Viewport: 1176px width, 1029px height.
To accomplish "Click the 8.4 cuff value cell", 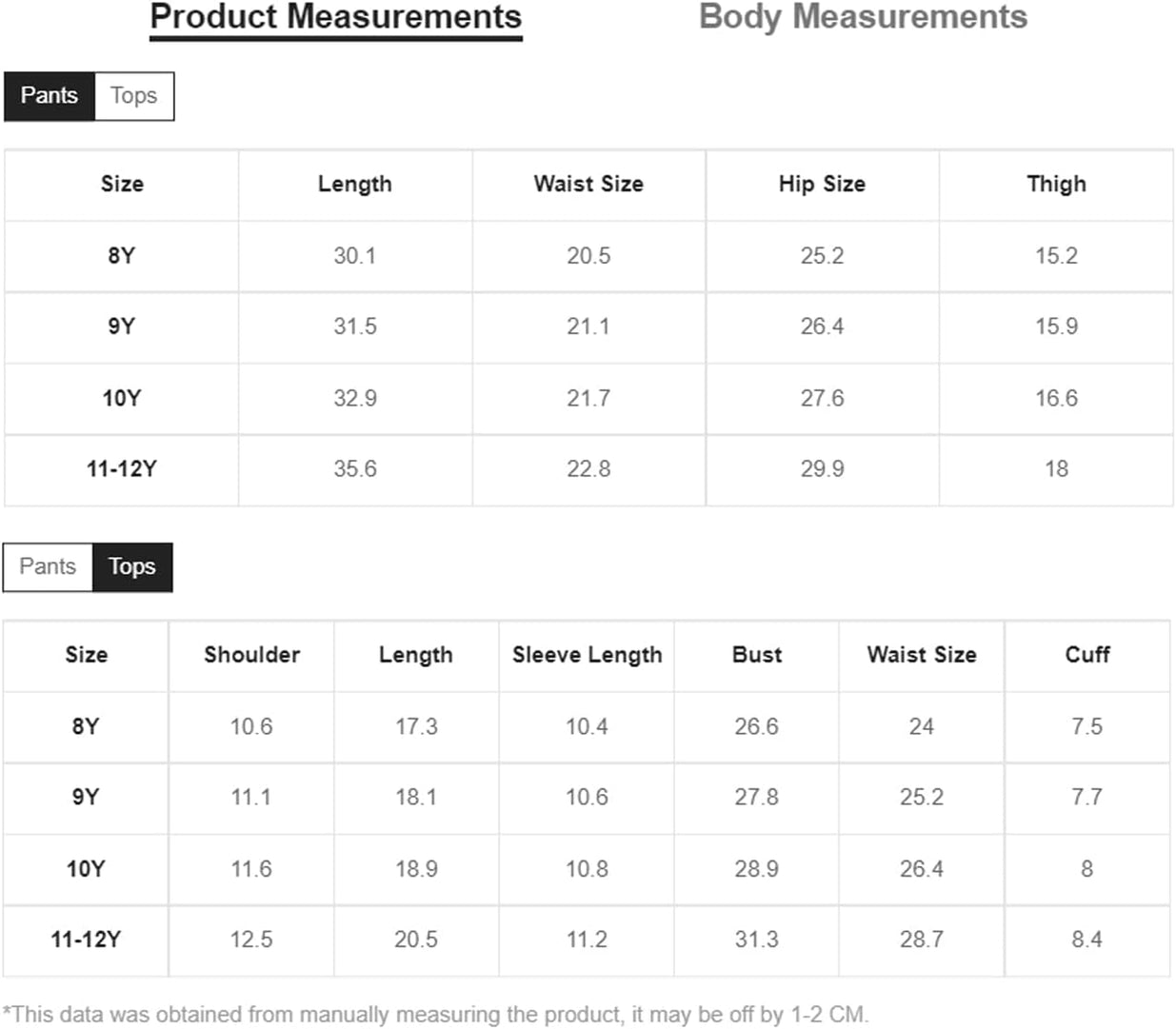I will click(1087, 940).
